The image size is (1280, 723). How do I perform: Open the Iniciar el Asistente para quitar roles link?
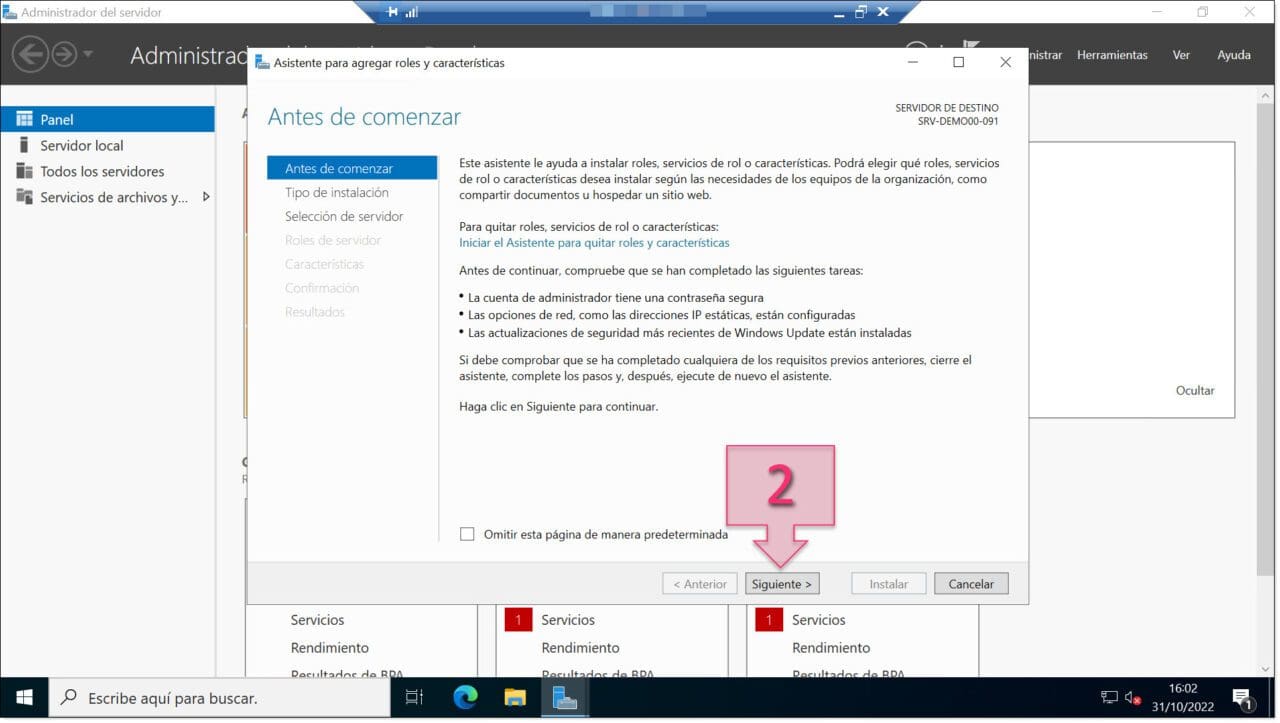(x=594, y=243)
